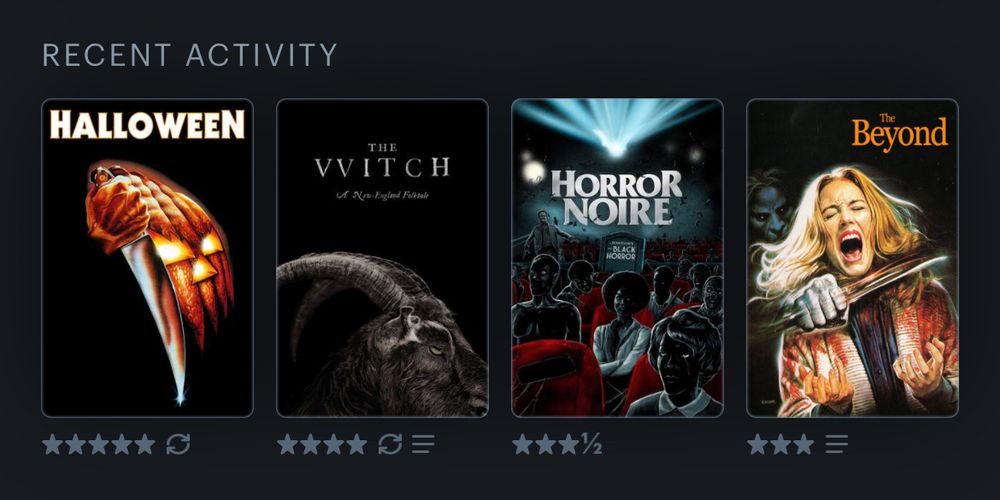The height and width of the screenshot is (500, 1000).
Task: Click the fourth star under The VVitch
Action: coord(357,444)
